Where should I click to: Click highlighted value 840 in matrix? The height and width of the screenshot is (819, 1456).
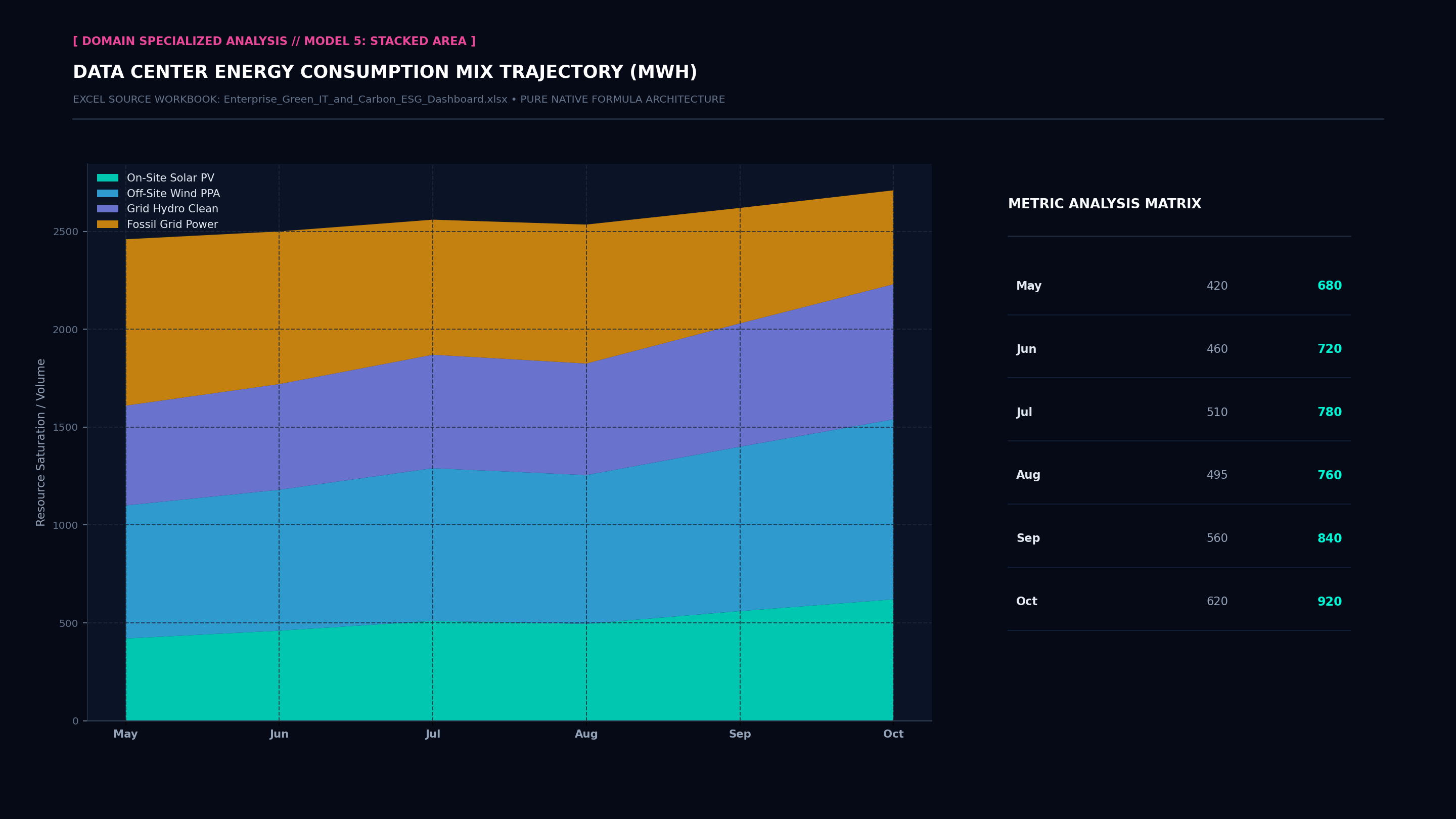click(x=1330, y=538)
